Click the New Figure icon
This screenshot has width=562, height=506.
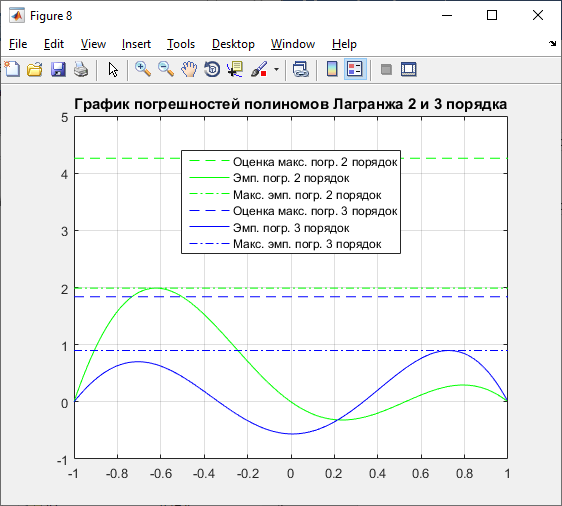(13, 69)
